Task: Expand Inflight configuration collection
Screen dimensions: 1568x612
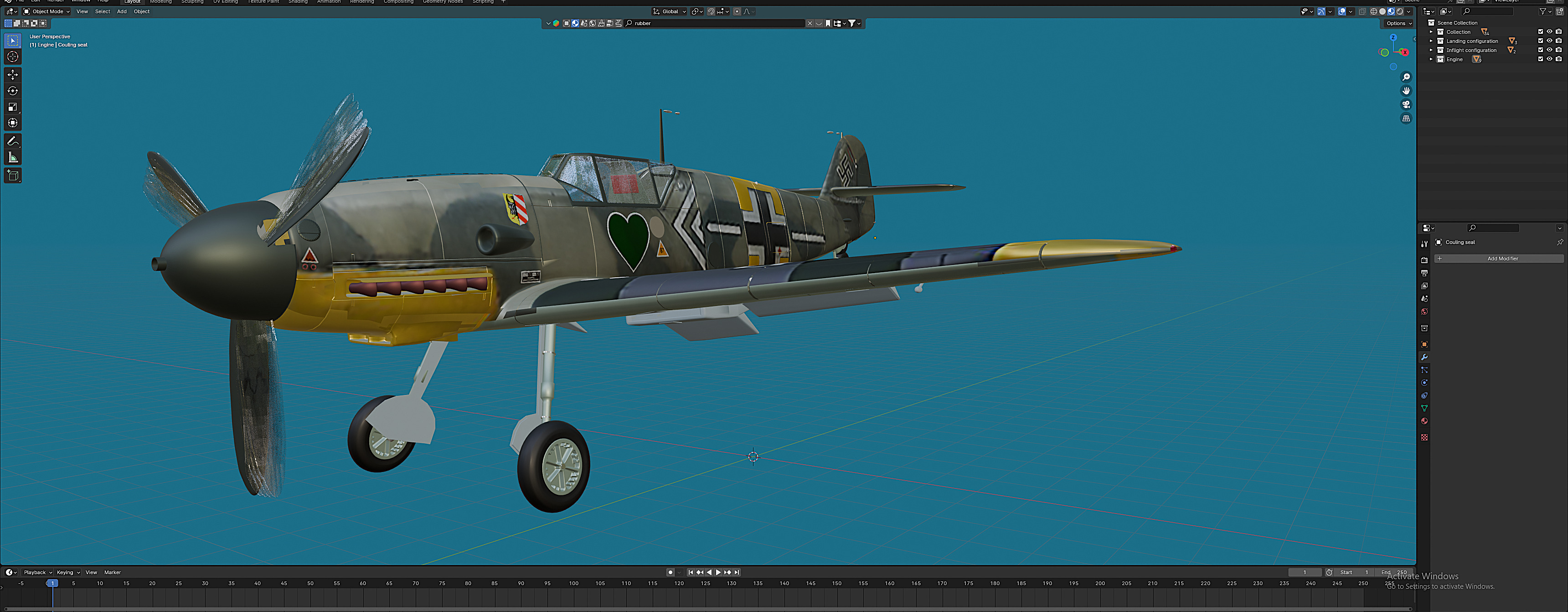Action: 1431,50
